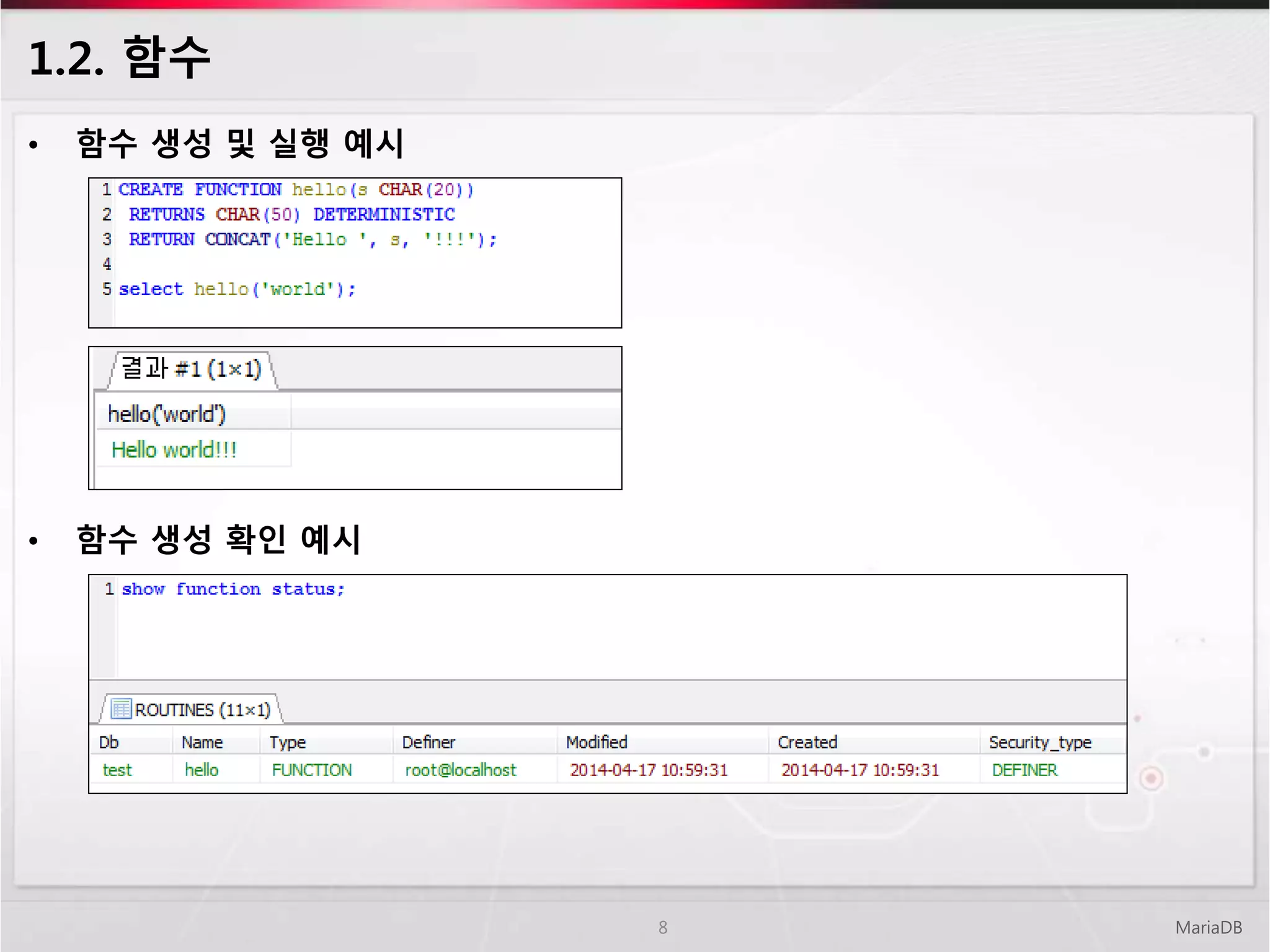This screenshot has width=1270, height=952.
Task: Click the bullet heading 함수 생성 확인 예시
Action: pos(218,539)
